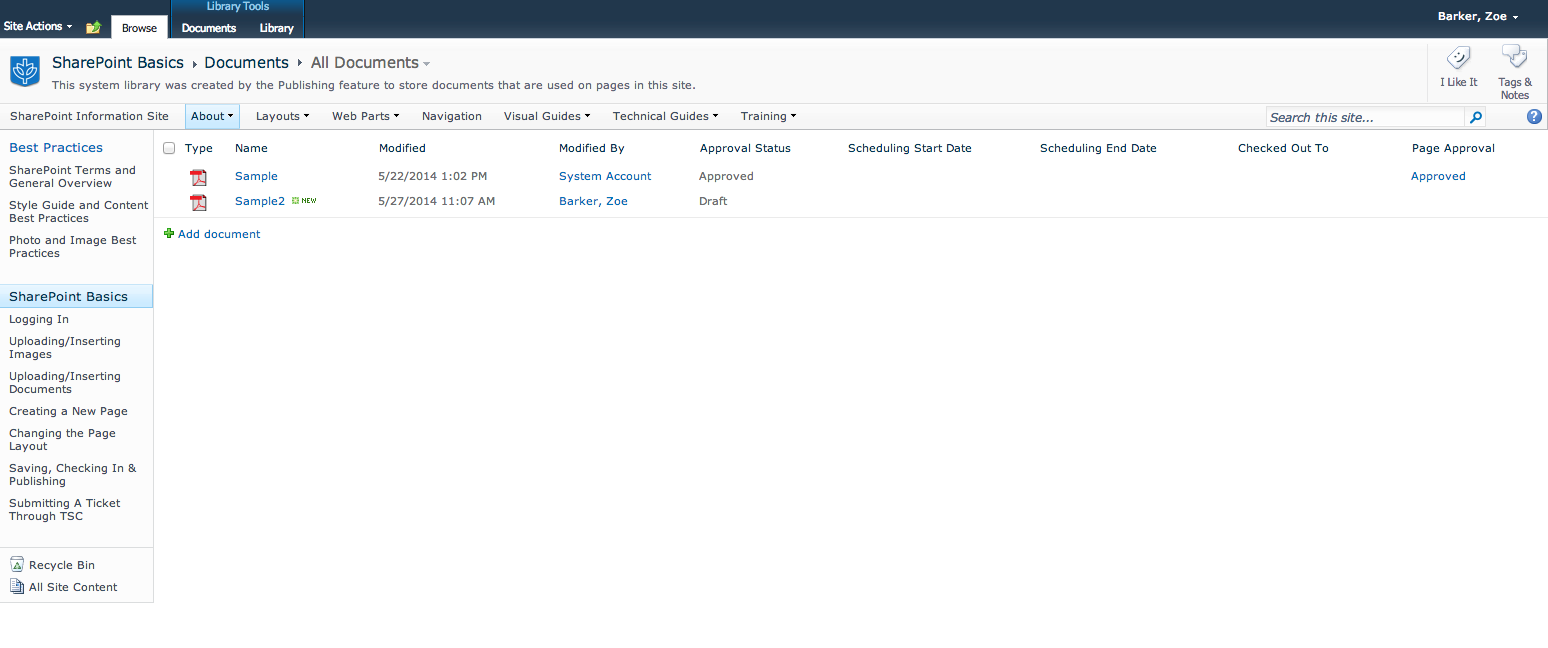The width and height of the screenshot is (1548, 648).
Task: Click the I Like It tag icon
Action: coord(1458,57)
